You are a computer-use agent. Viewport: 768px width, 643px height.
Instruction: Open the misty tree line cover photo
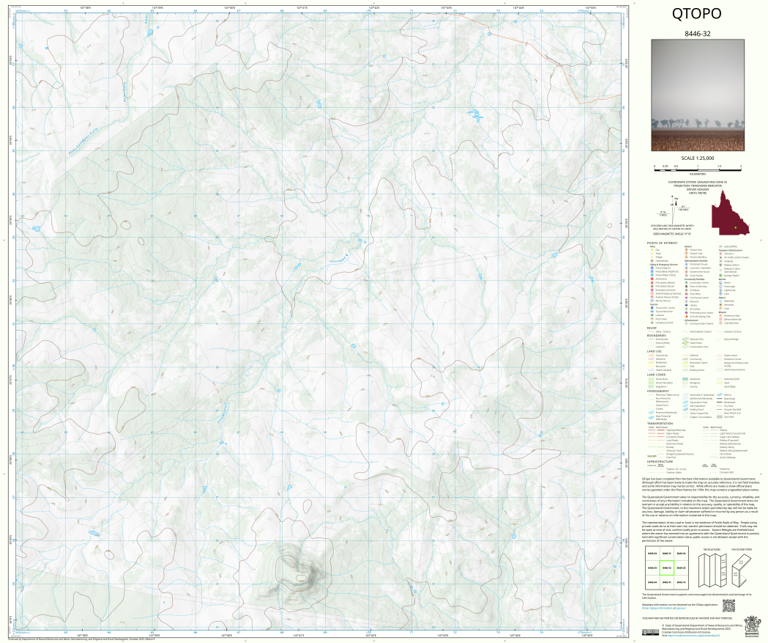pyautogui.click(x=698, y=95)
